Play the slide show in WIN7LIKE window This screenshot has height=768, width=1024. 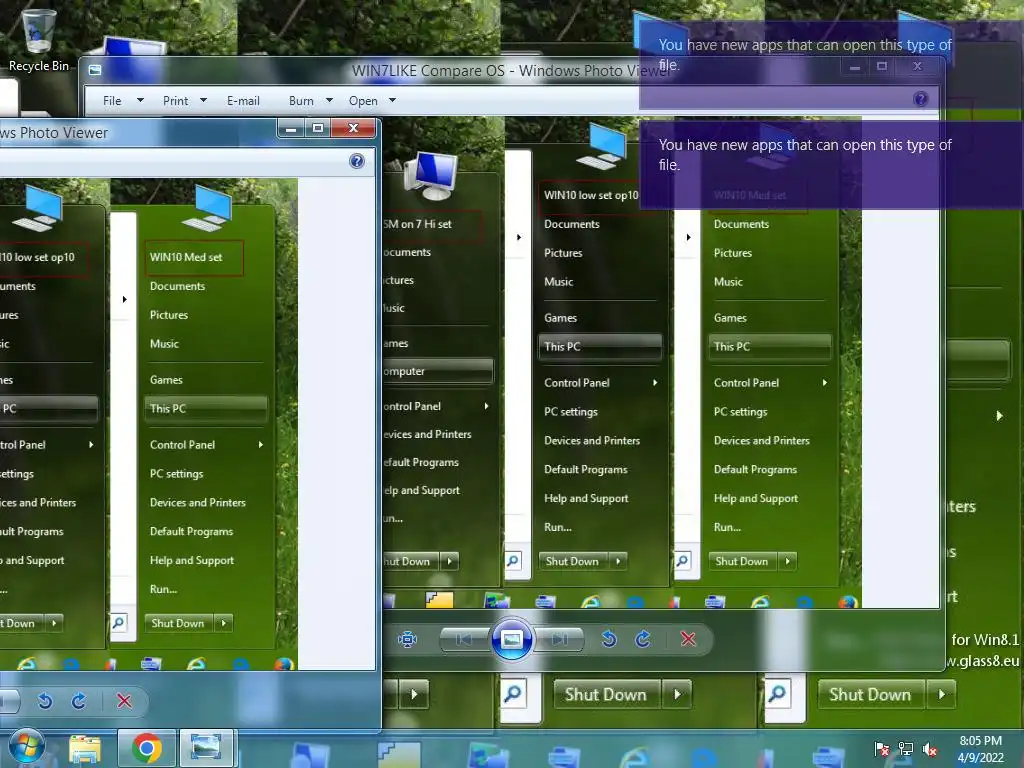(x=511, y=639)
